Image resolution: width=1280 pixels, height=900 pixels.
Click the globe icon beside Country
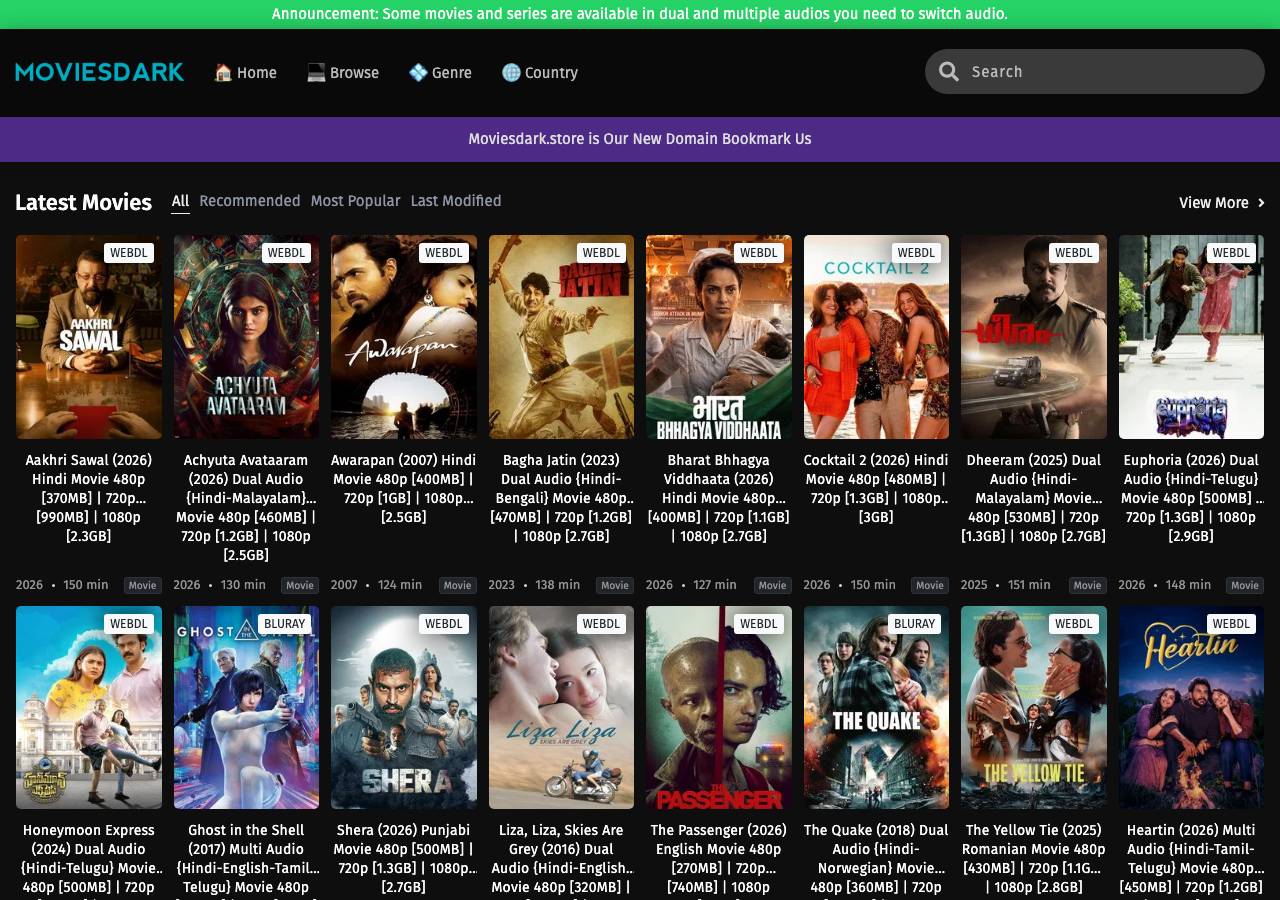point(511,72)
